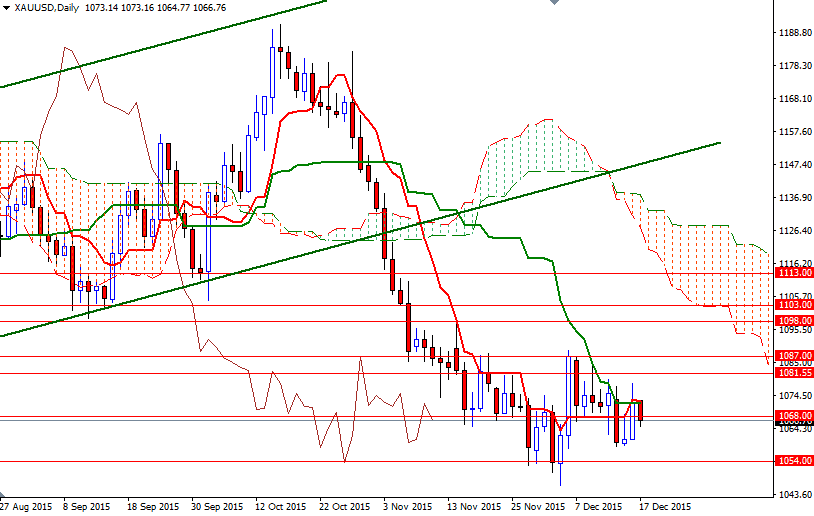This screenshot has height=516, width=814.
Task: Open the dropdown arrow beside XAUUSD,Daily
Action: (x=5, y=7)
